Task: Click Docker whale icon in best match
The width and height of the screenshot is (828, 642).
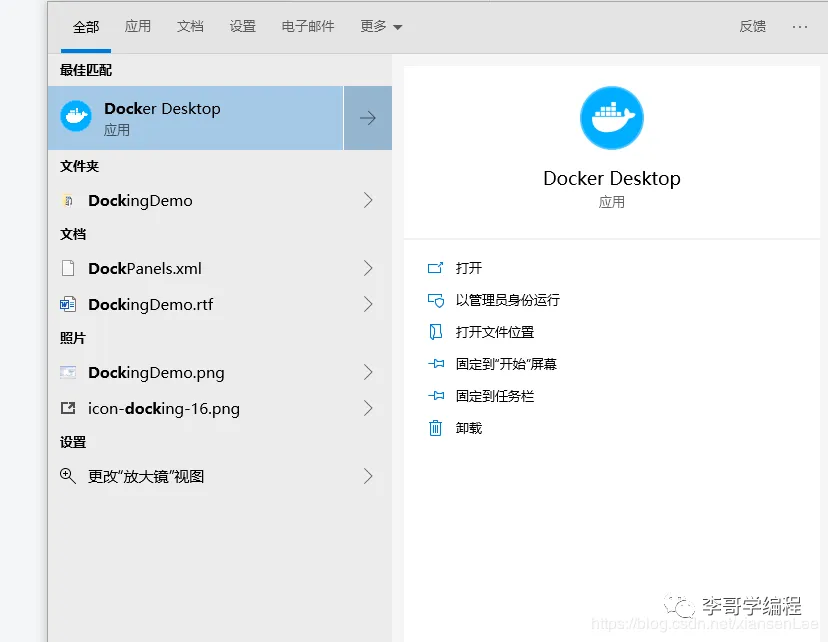Action: pos(76,116)
